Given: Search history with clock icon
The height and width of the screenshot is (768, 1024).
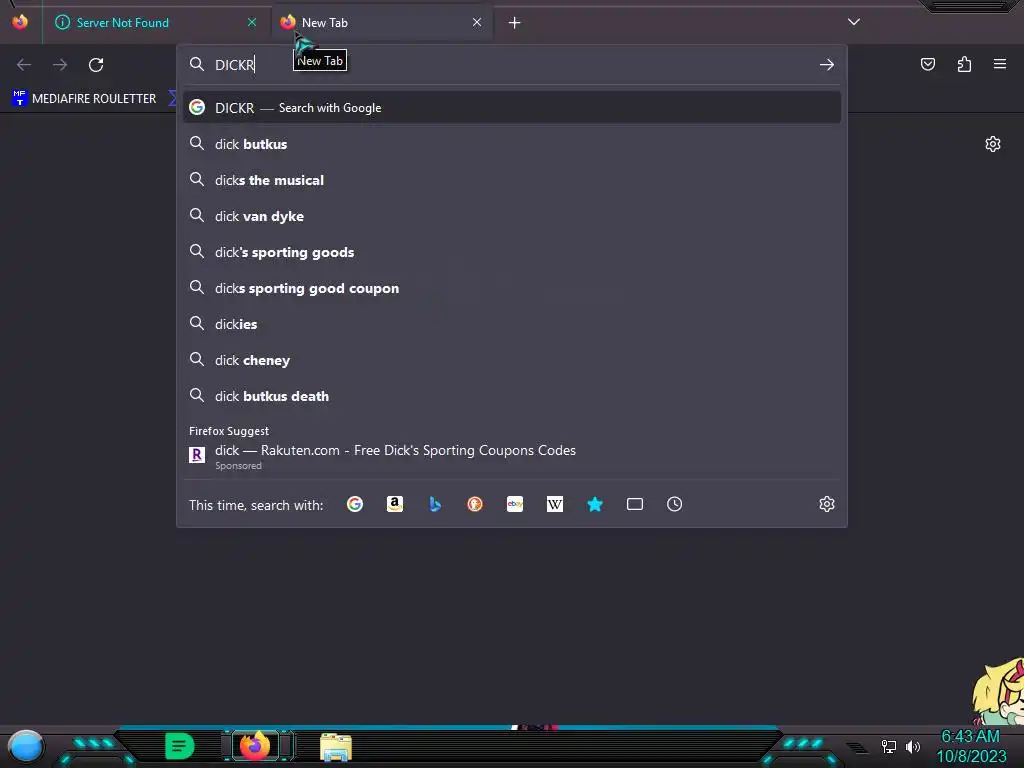Looking at the screenshot, I should coord(675,504).
